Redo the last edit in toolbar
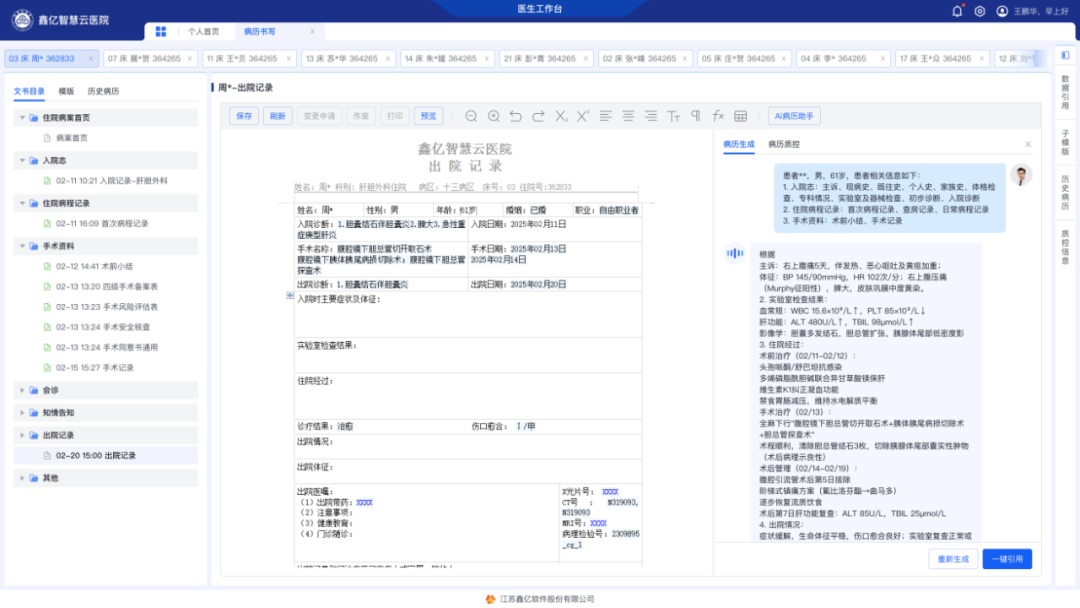This screenshot has height=608, width=1080. click(539, 116)
